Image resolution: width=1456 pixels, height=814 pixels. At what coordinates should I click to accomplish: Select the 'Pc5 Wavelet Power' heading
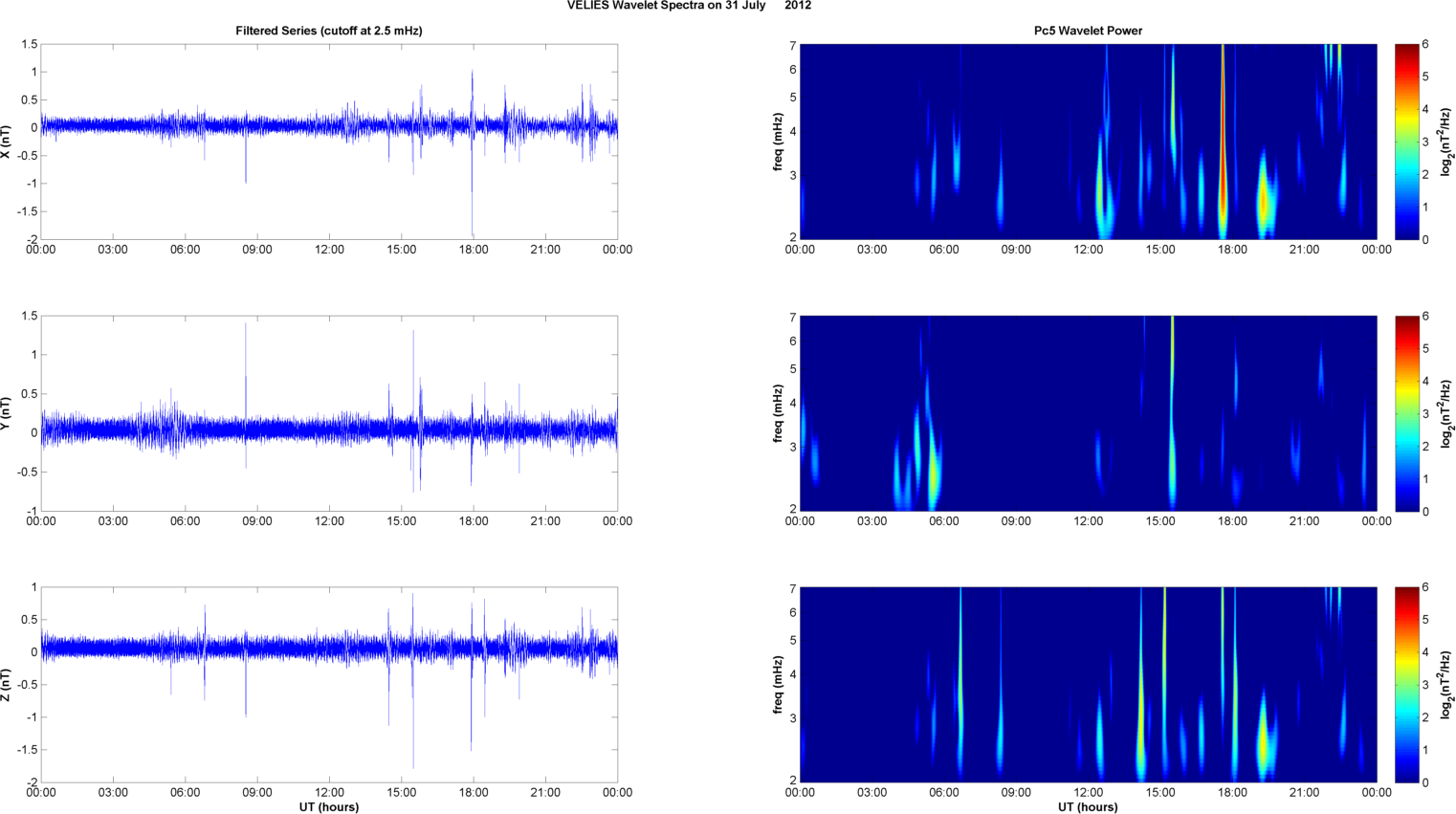pos(1088,31)
